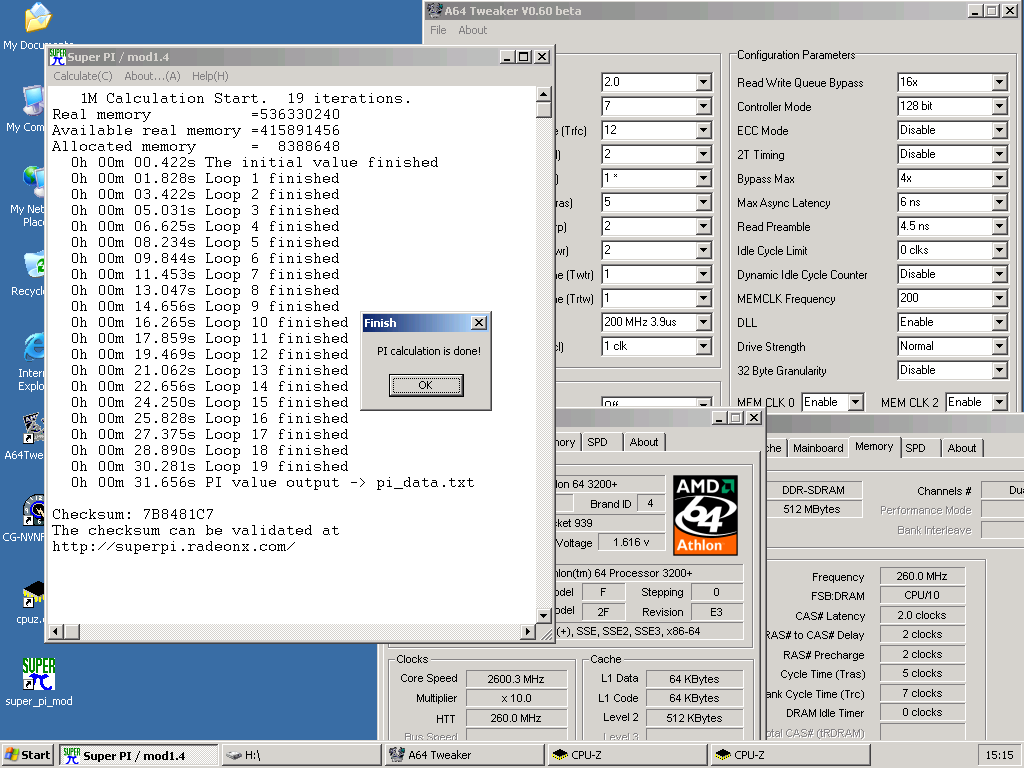Open About menu in A64 Tweaker
The height and width of the screenshot is (768, 1024).
click(x=472, y=30)
